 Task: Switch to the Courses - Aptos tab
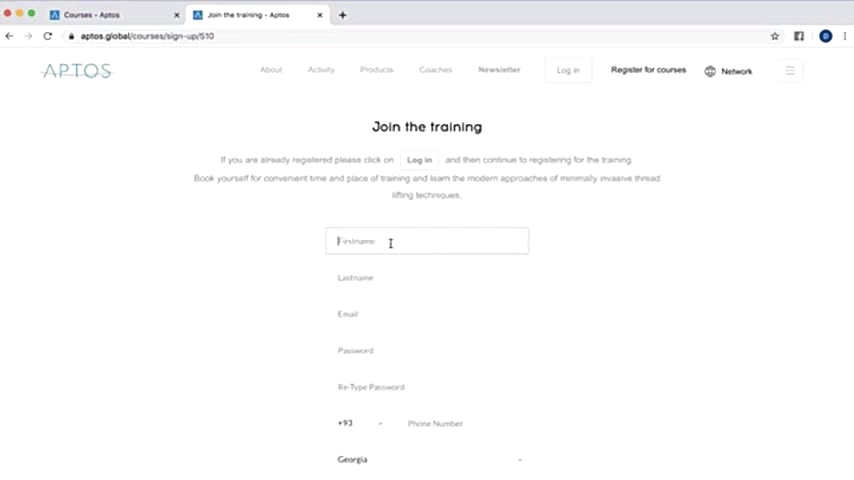[110, 15]
